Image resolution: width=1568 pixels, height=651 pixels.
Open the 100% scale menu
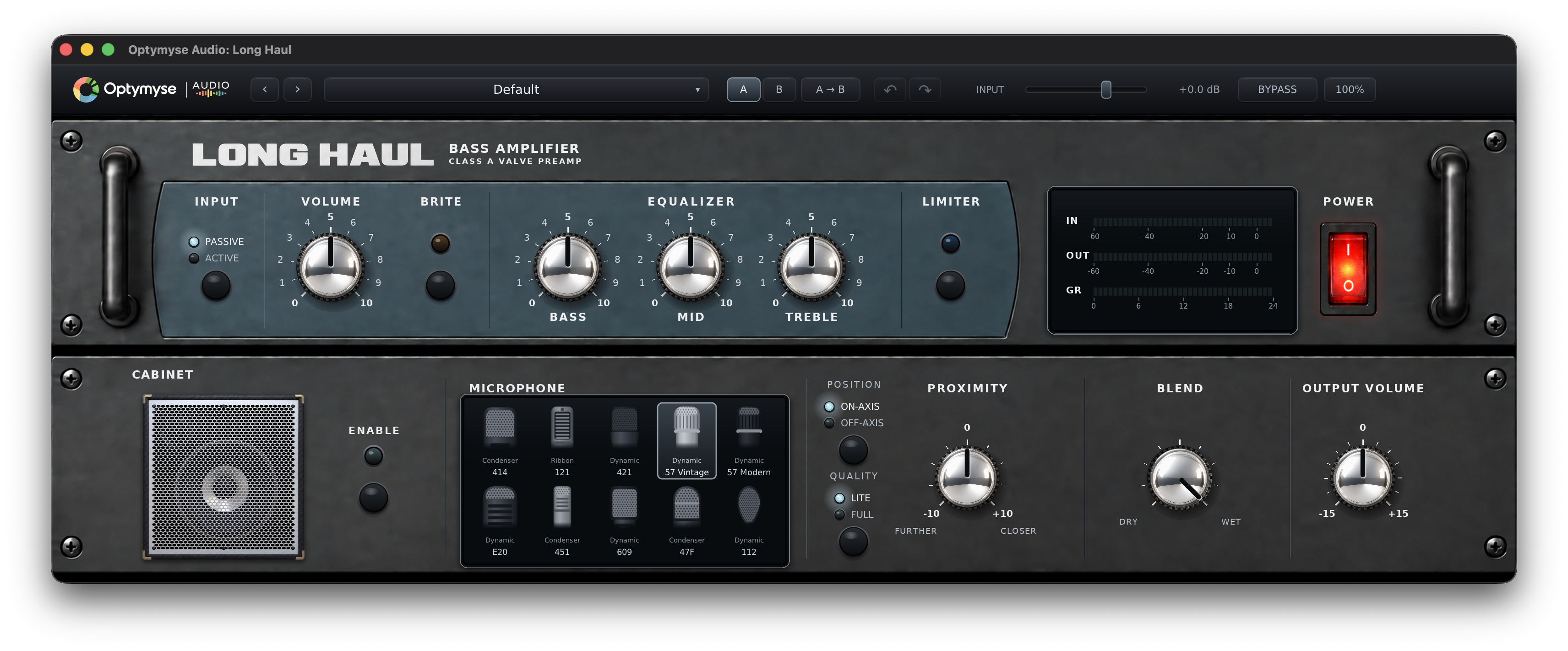(1350, 89)
